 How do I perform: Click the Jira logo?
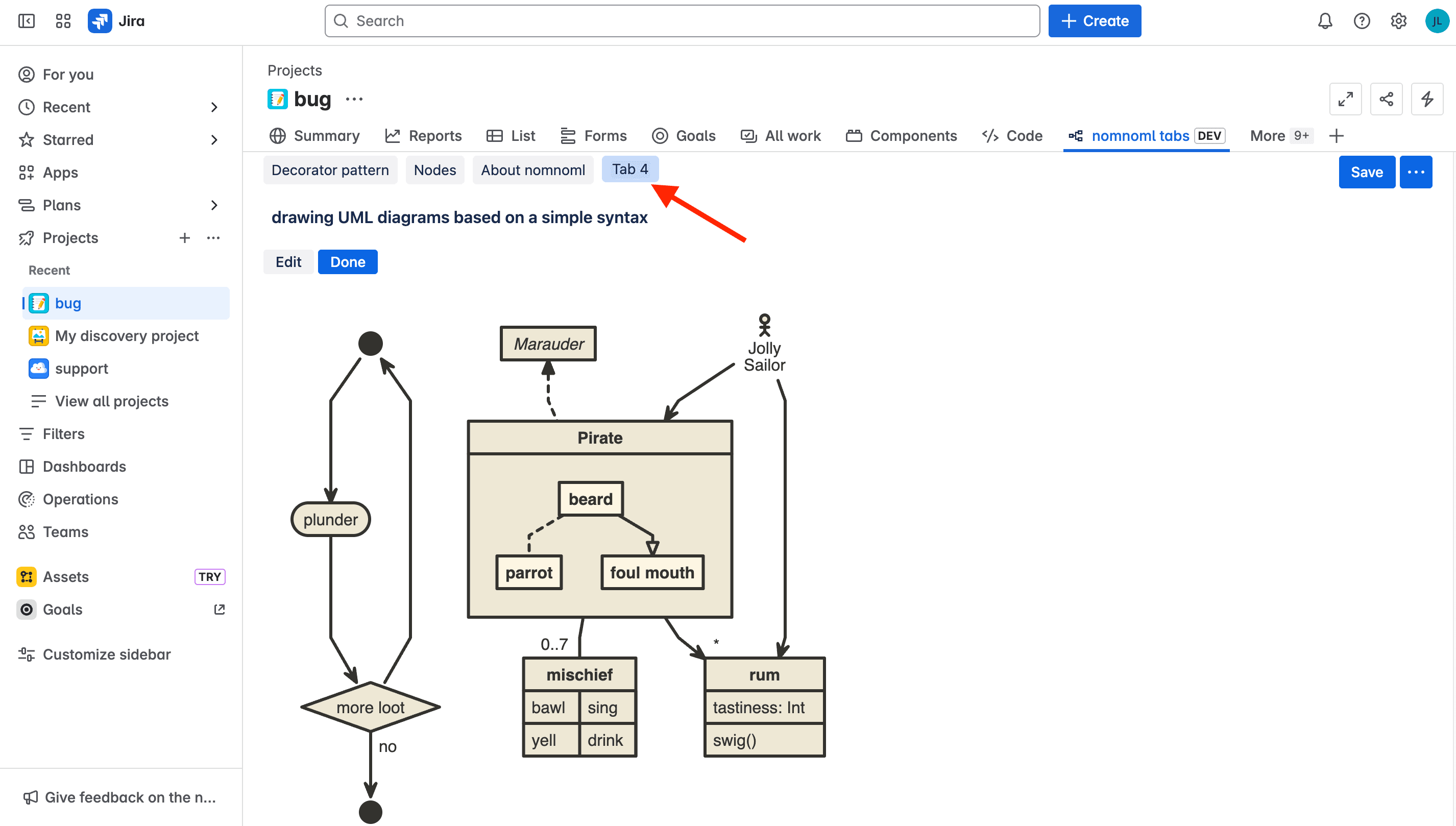[116, 21]
